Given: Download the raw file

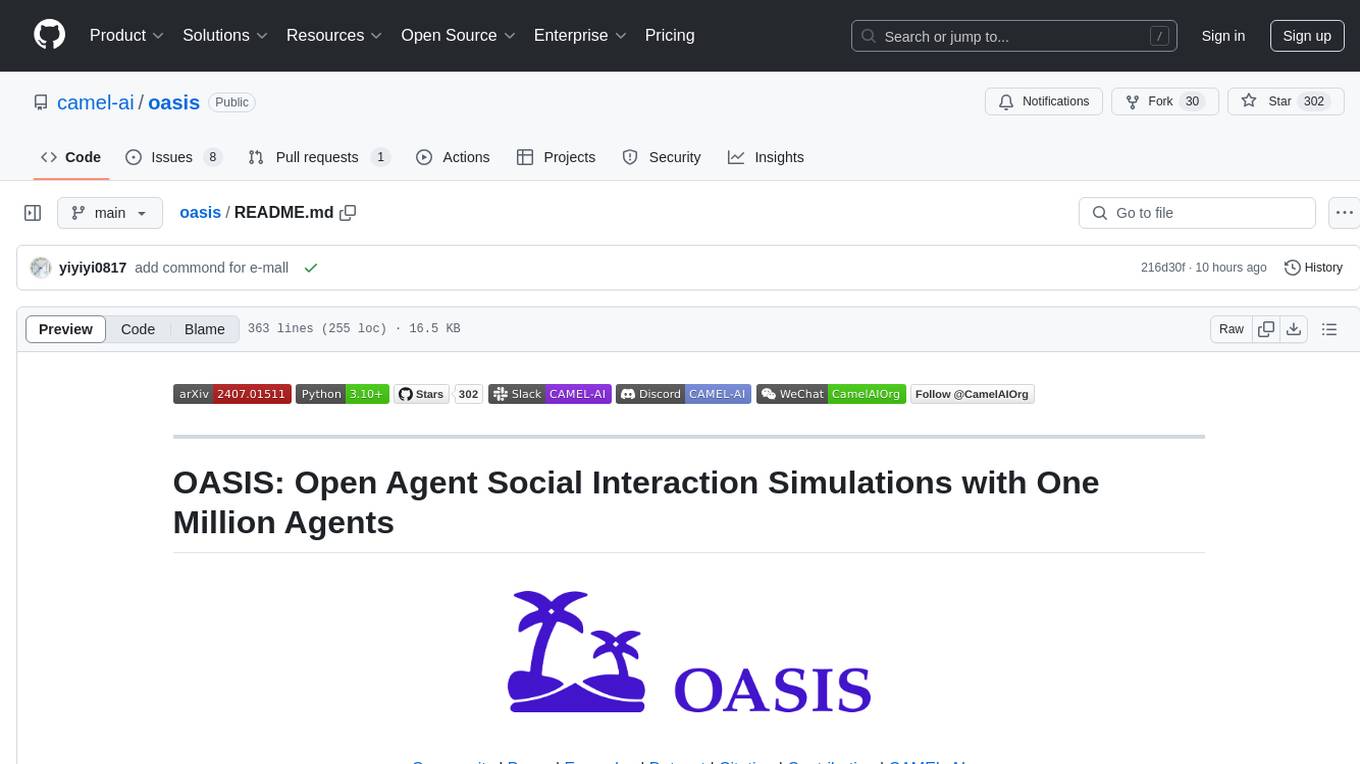Looking at the screenshot, I should pyautogui.click(x=1293, y=329).
